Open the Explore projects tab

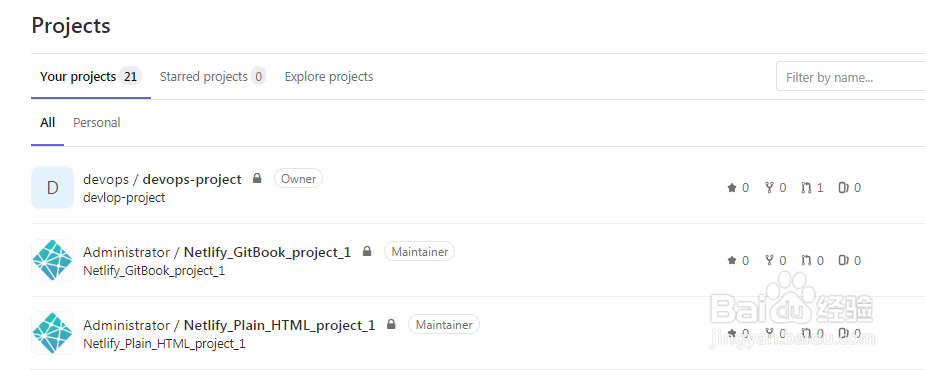point(329,77)
